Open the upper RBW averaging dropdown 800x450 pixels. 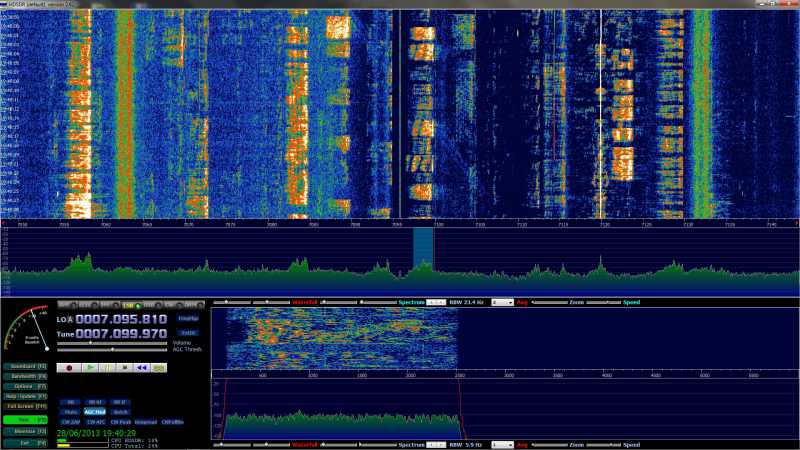click(x=502, y=301)
